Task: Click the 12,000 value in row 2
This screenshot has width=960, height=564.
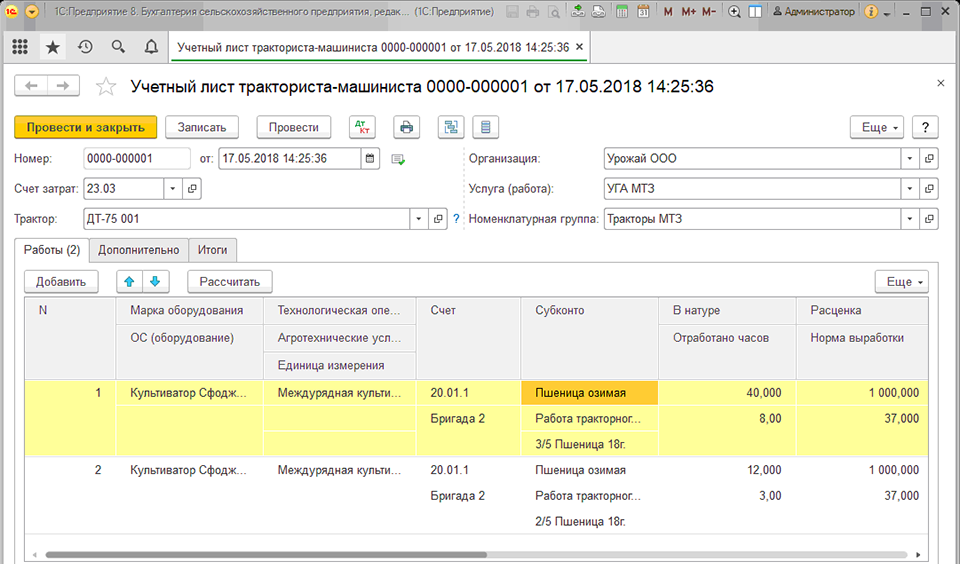Action: click(x=763, y=470)
